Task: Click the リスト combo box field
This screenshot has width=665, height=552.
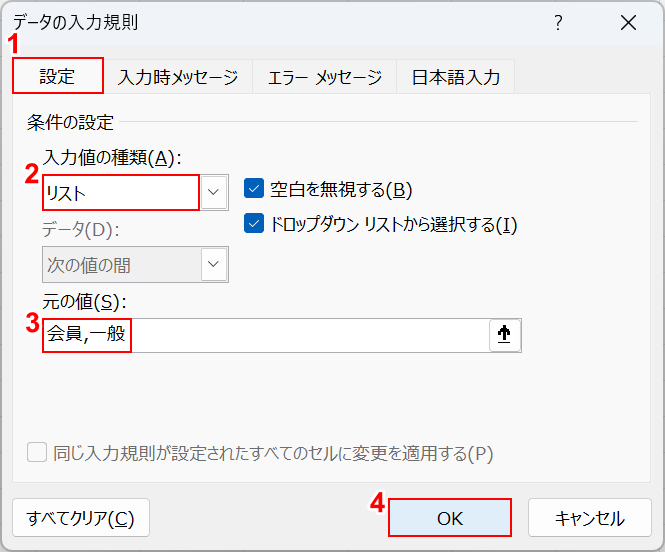Action: 120,192
